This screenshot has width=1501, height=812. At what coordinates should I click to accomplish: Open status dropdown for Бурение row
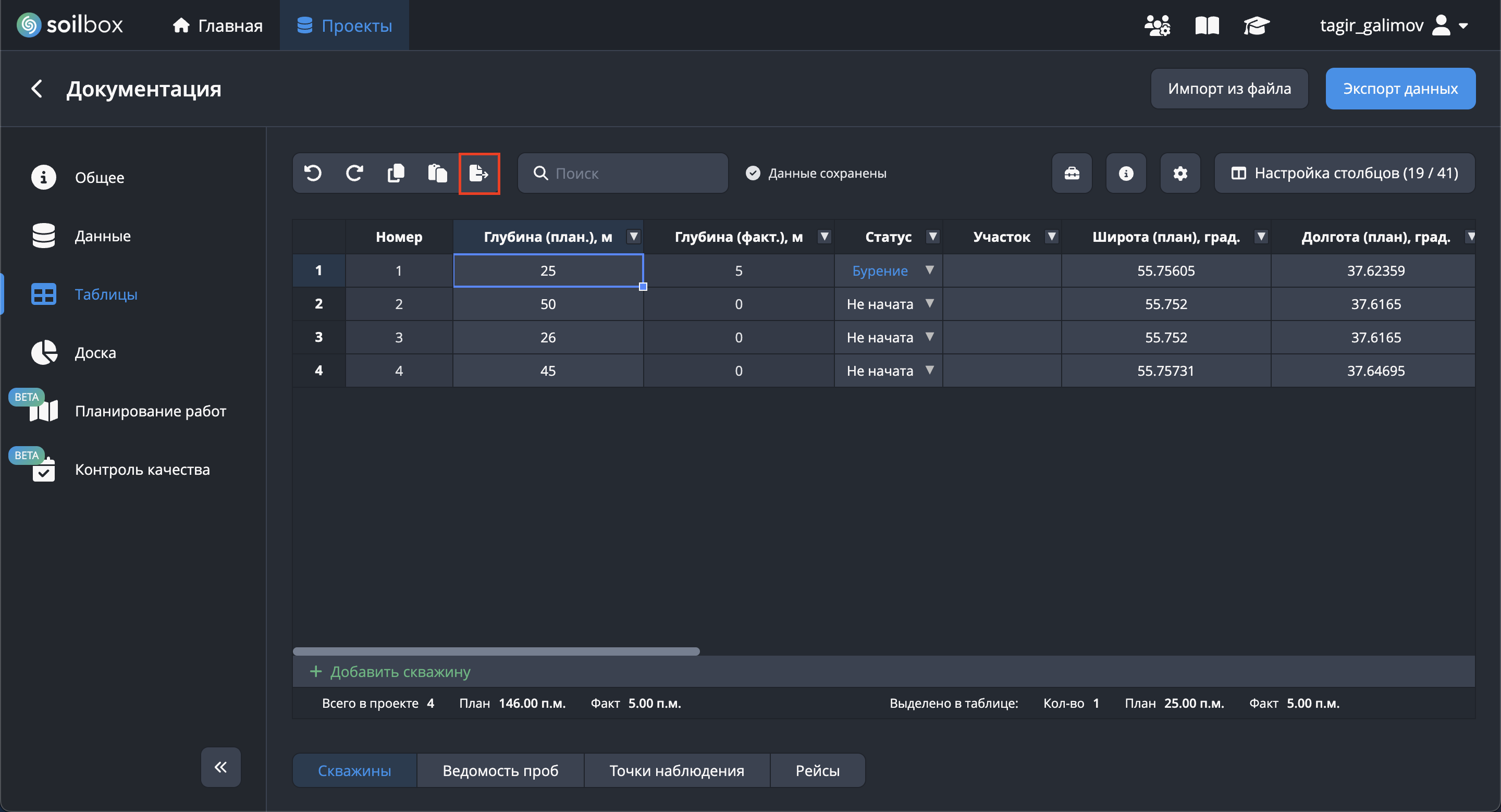929,270
